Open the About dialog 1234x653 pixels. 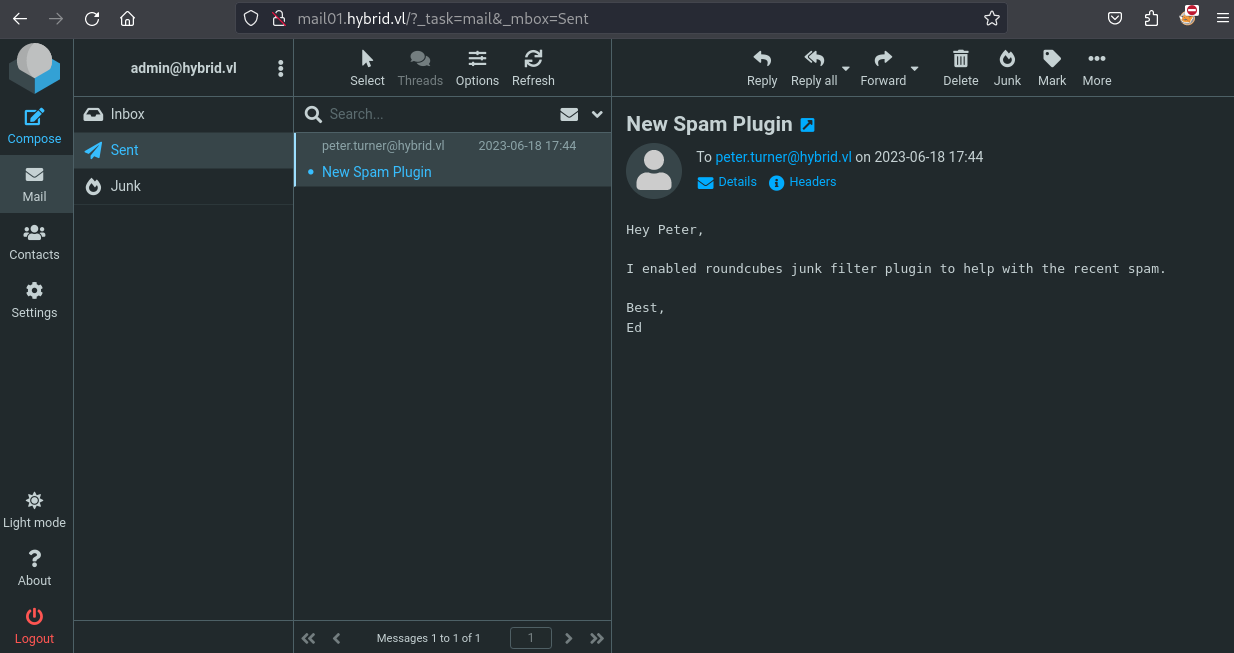(x=35, y=568)
